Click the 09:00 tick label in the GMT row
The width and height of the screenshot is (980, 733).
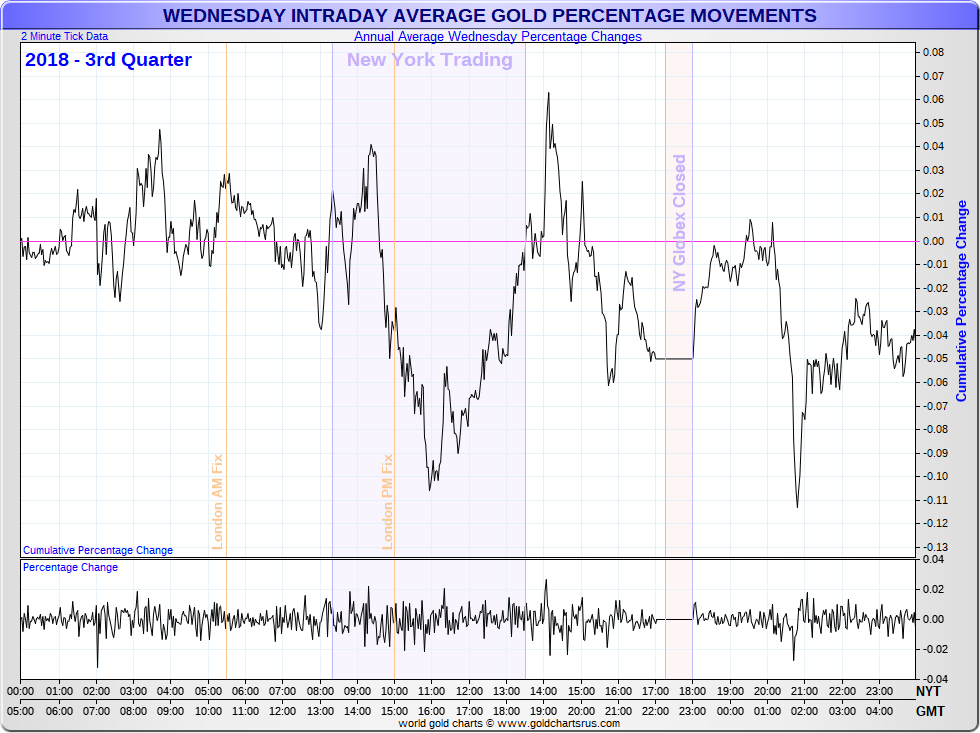click(x=170, y=711)
